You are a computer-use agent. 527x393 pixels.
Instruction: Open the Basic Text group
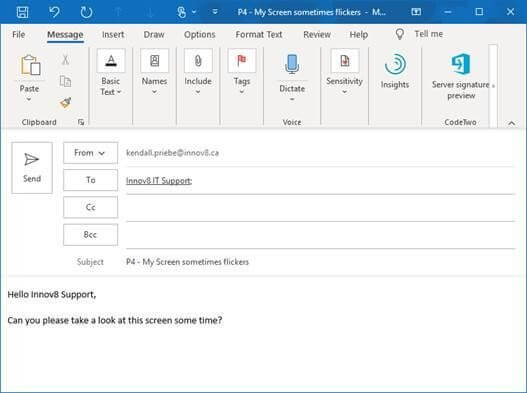coord(111,72)
